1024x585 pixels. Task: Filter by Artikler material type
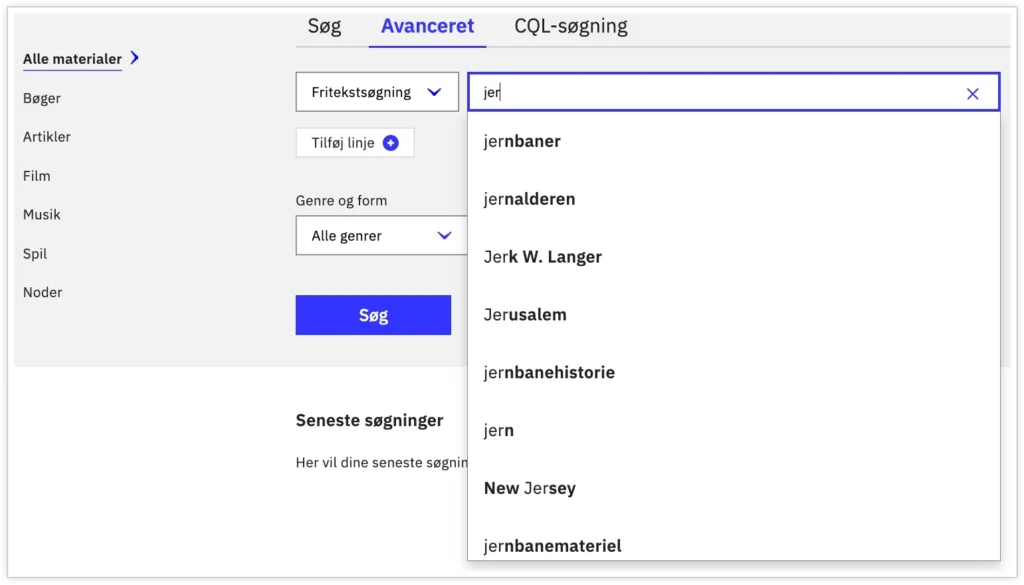tap(47, 137)
